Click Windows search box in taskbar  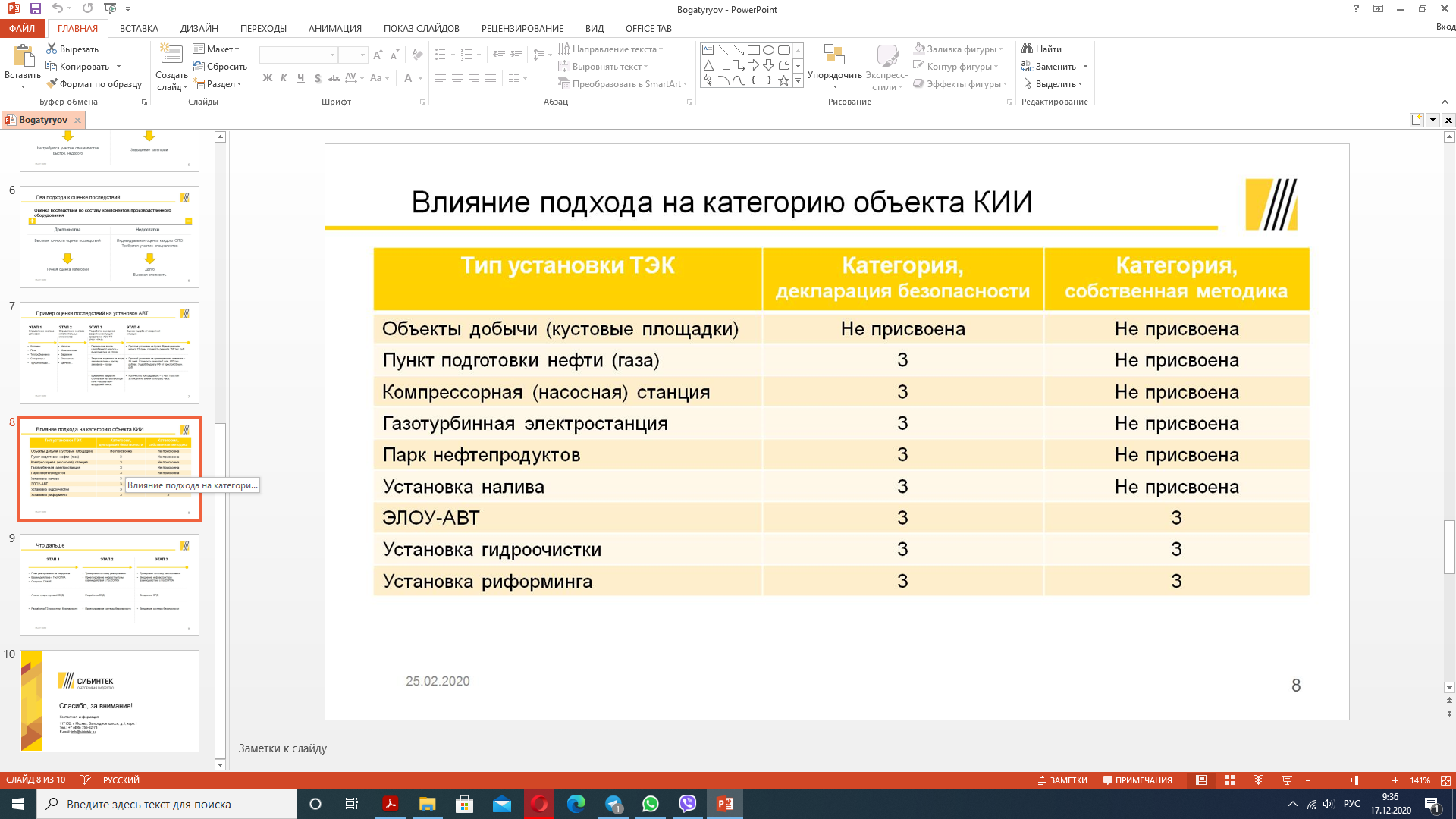167,804
